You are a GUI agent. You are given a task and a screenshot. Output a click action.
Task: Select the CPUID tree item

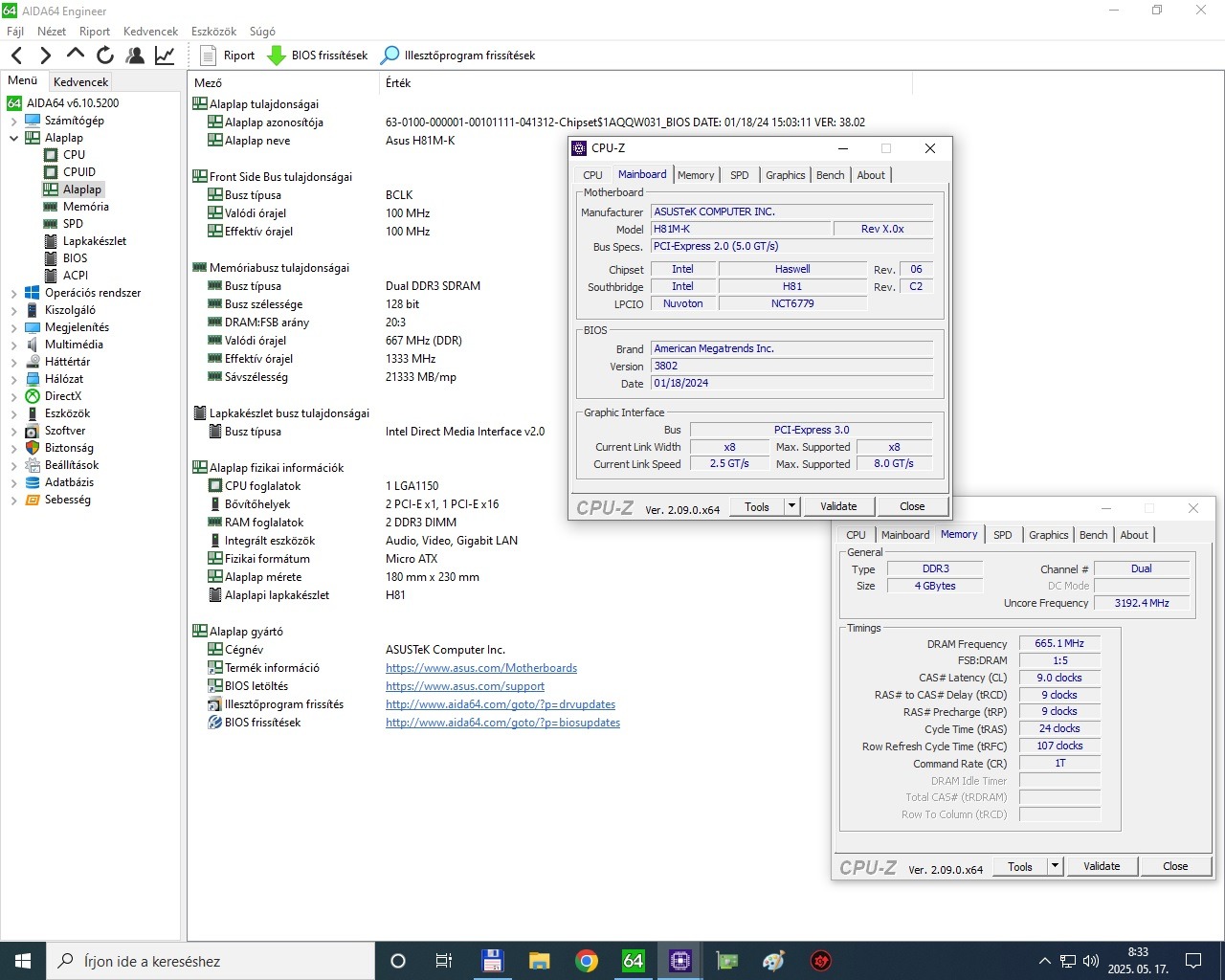pos(78,172)
